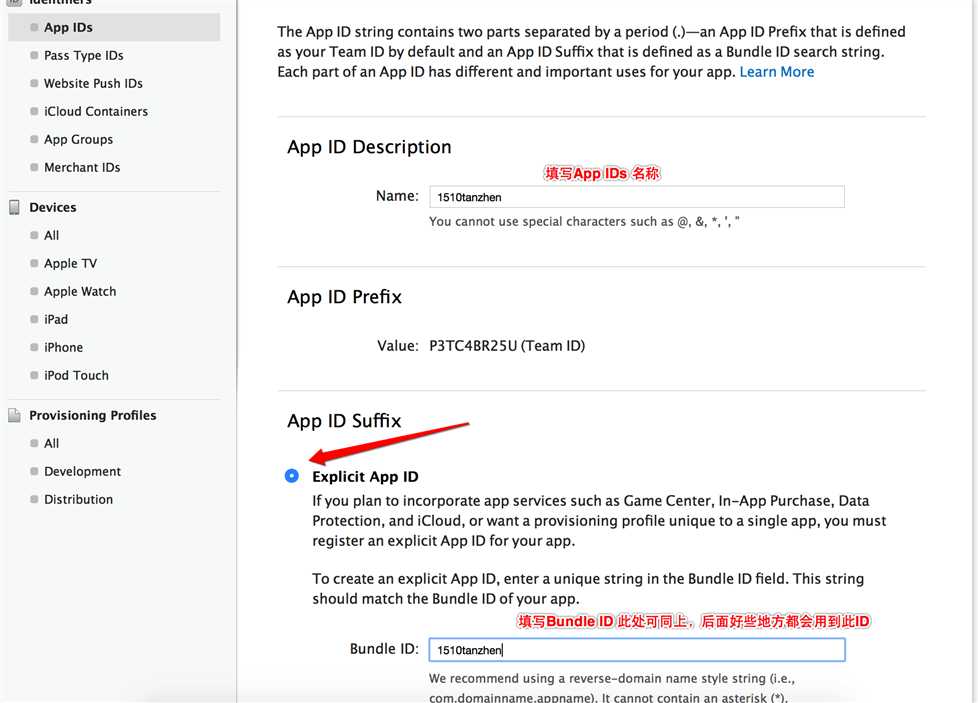Focus the App ID Name field
Image resolution: width=978 pixels, height=703 pixels.
pos(637,197)
